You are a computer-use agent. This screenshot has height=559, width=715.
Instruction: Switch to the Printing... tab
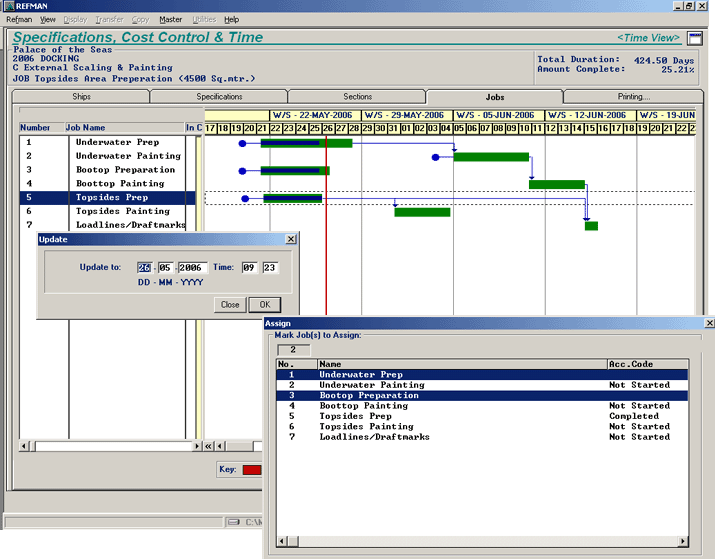coord(632,97)
